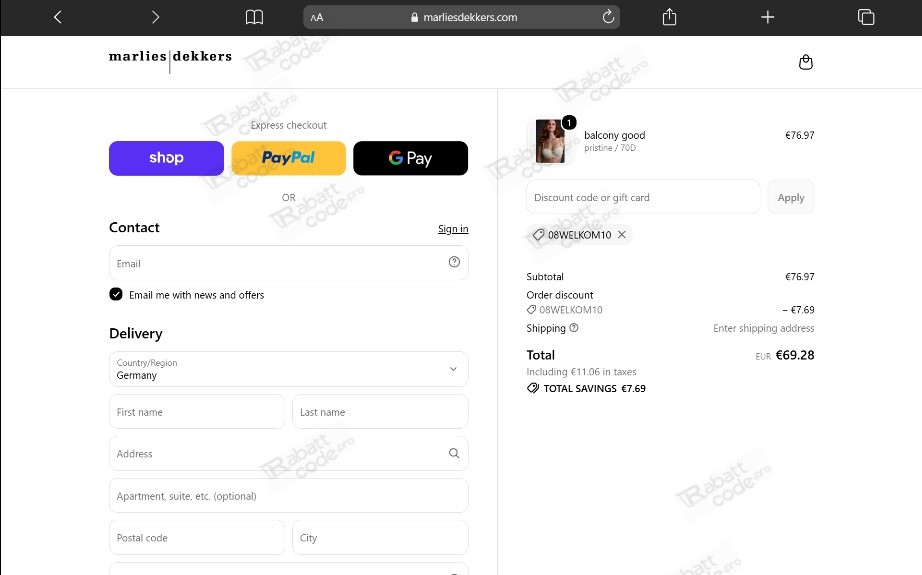Follow the Sign in link

click(x=453, y=229)
